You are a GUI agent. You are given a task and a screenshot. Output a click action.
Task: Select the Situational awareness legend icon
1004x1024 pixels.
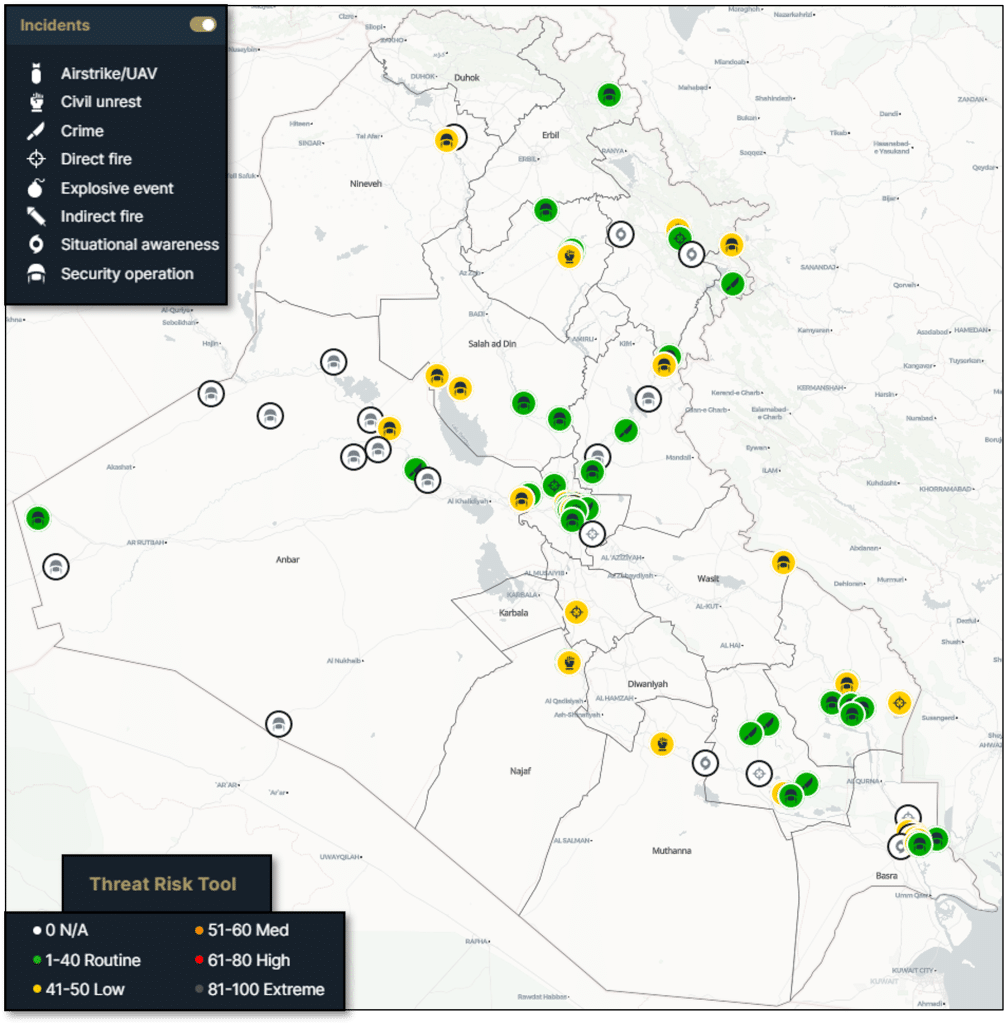[x=37, y=244]
